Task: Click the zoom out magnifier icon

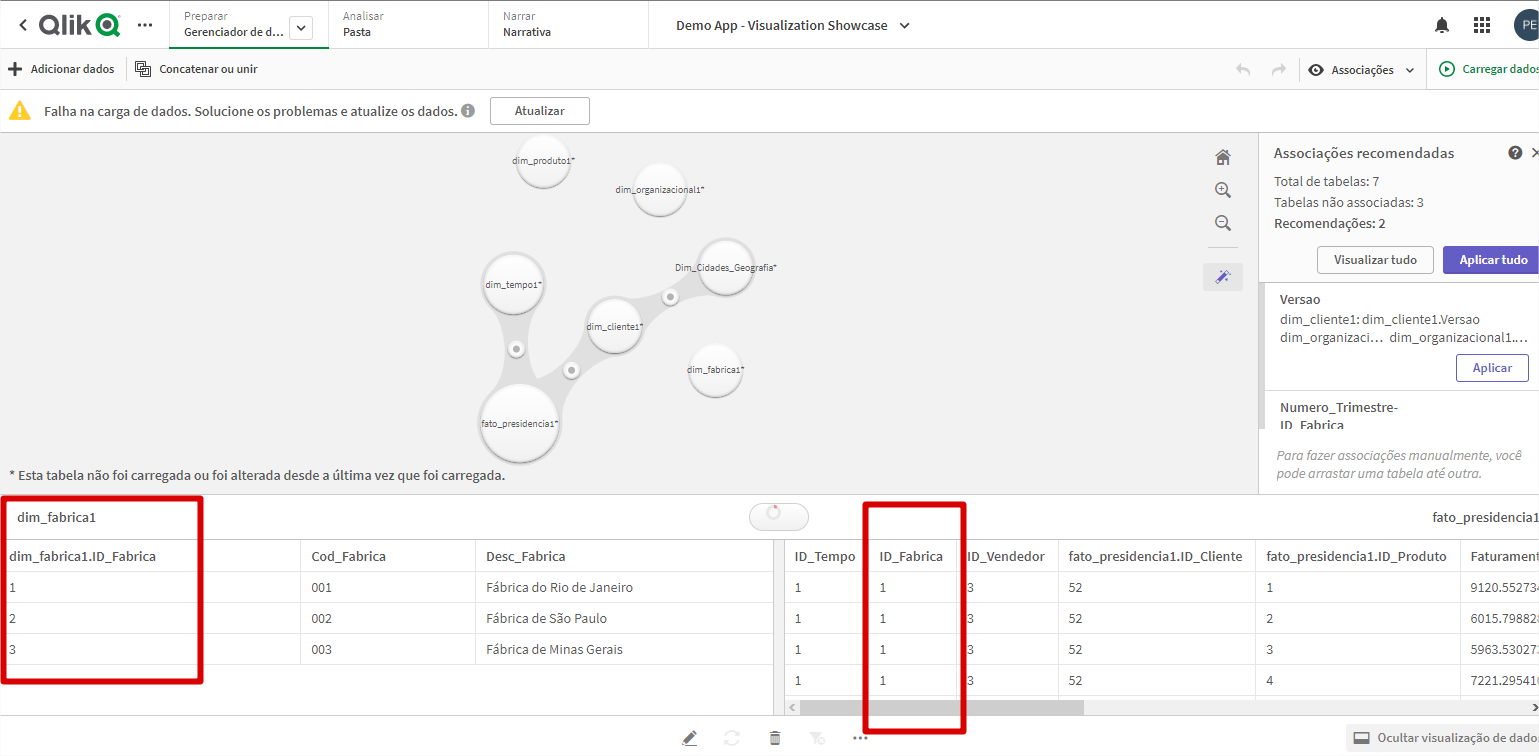Action: click(x=1222, y=223)
